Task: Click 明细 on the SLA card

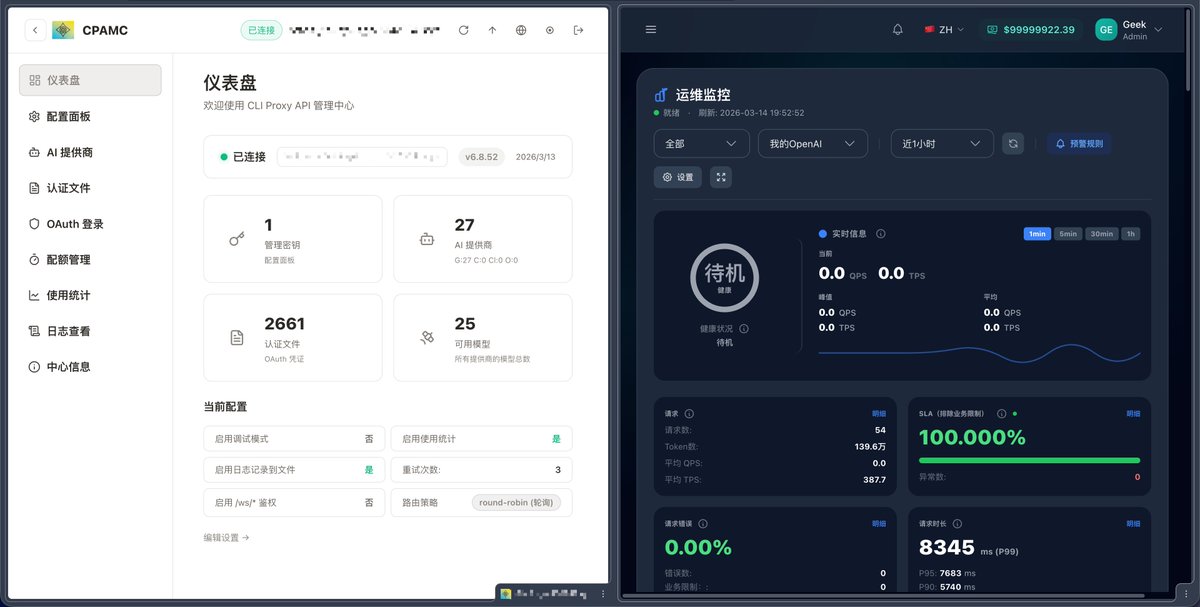Action: (1133, 413)
